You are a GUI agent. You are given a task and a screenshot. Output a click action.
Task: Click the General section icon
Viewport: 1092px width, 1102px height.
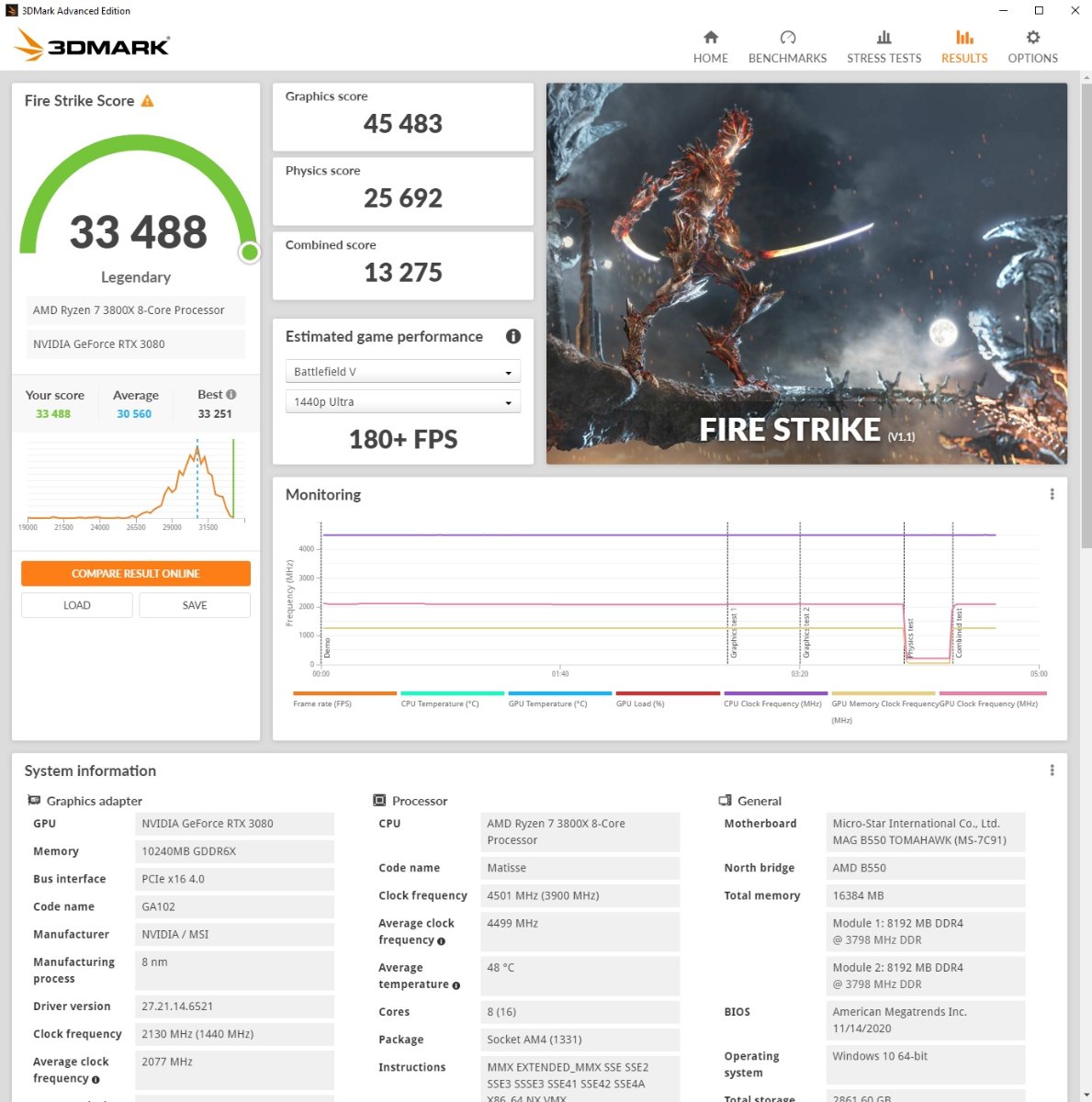pyautogui.click(x=725, y=800)
